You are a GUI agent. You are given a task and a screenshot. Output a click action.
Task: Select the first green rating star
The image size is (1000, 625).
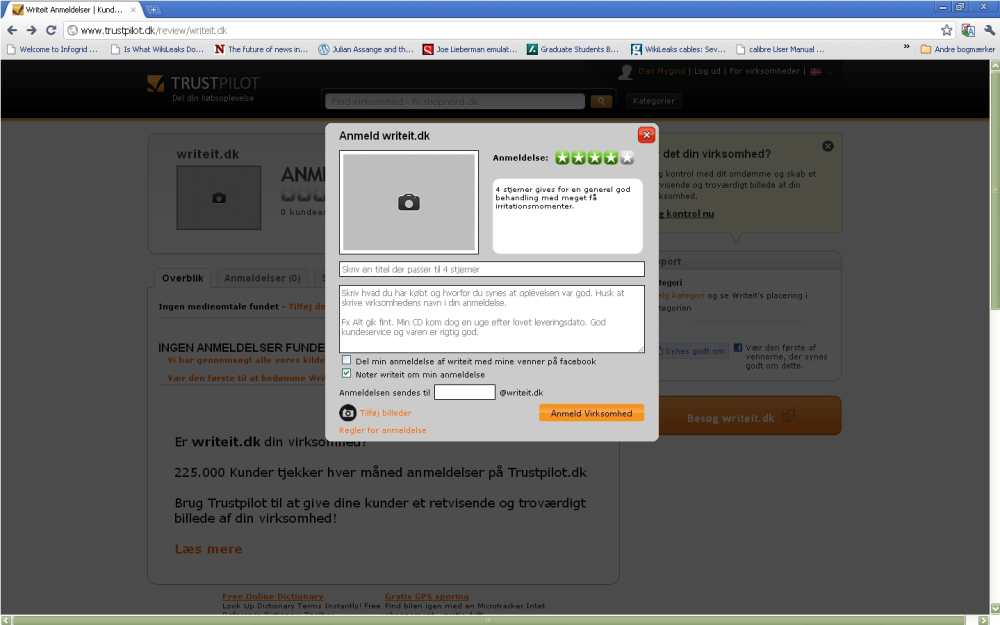pos(562,158)
